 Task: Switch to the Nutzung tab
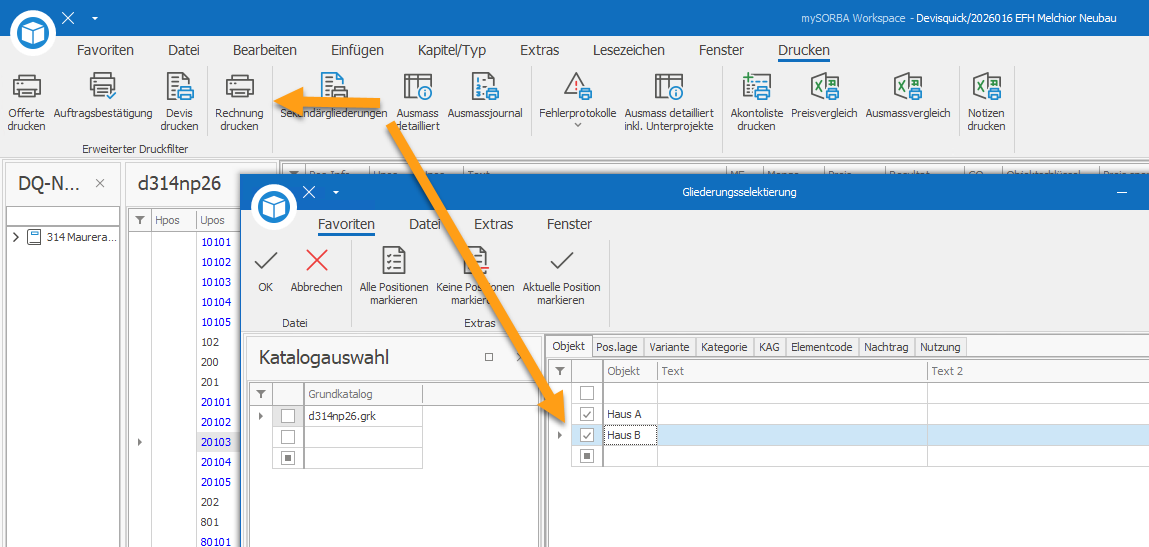[x=941, y=347]
